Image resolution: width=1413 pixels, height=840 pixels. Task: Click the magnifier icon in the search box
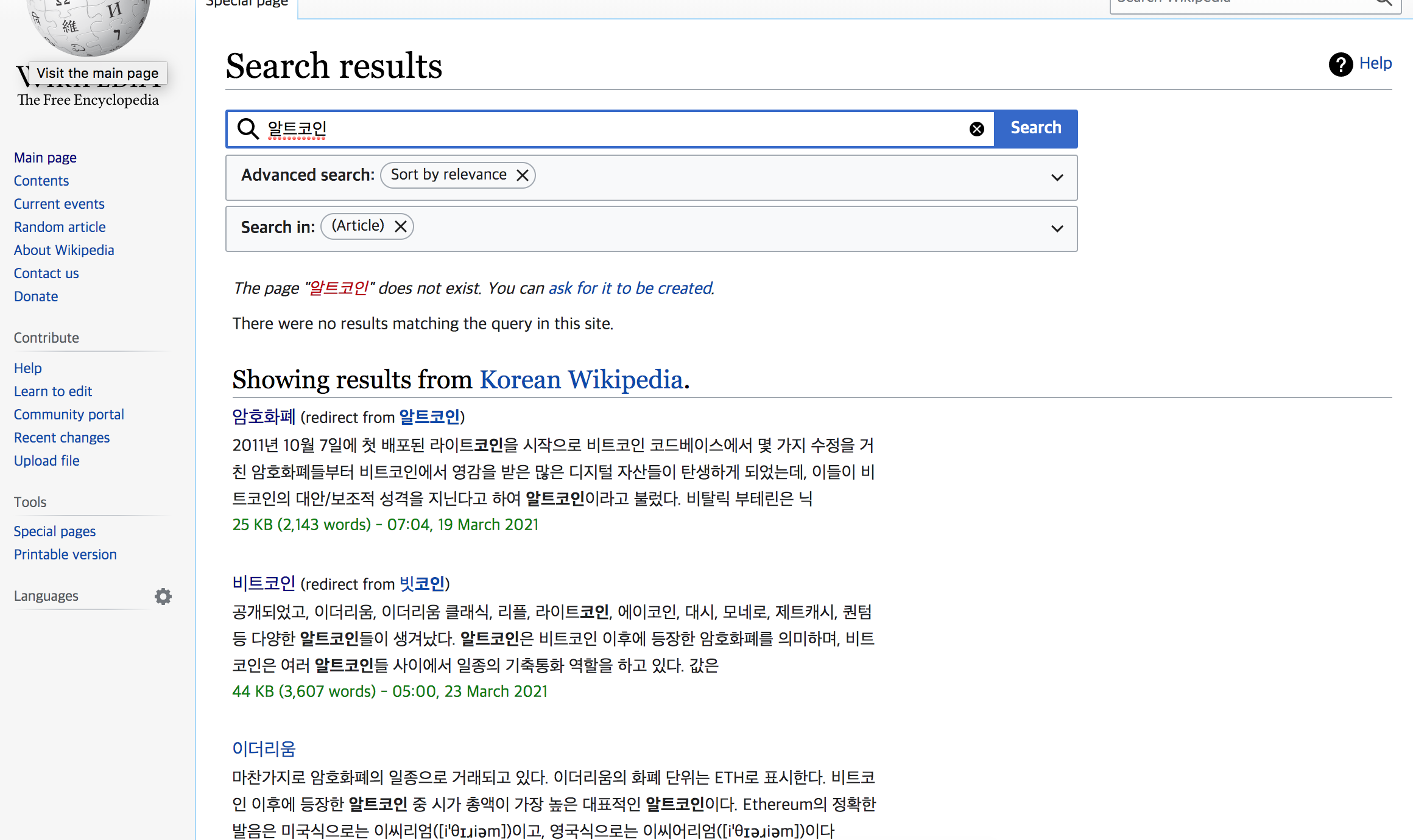[x=248, y=129]
